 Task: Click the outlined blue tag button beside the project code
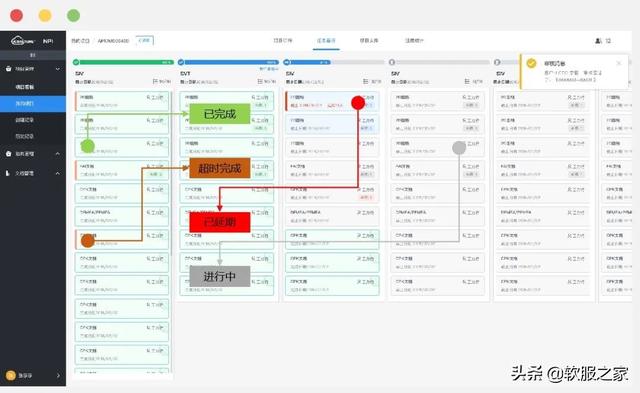point(145,40)
